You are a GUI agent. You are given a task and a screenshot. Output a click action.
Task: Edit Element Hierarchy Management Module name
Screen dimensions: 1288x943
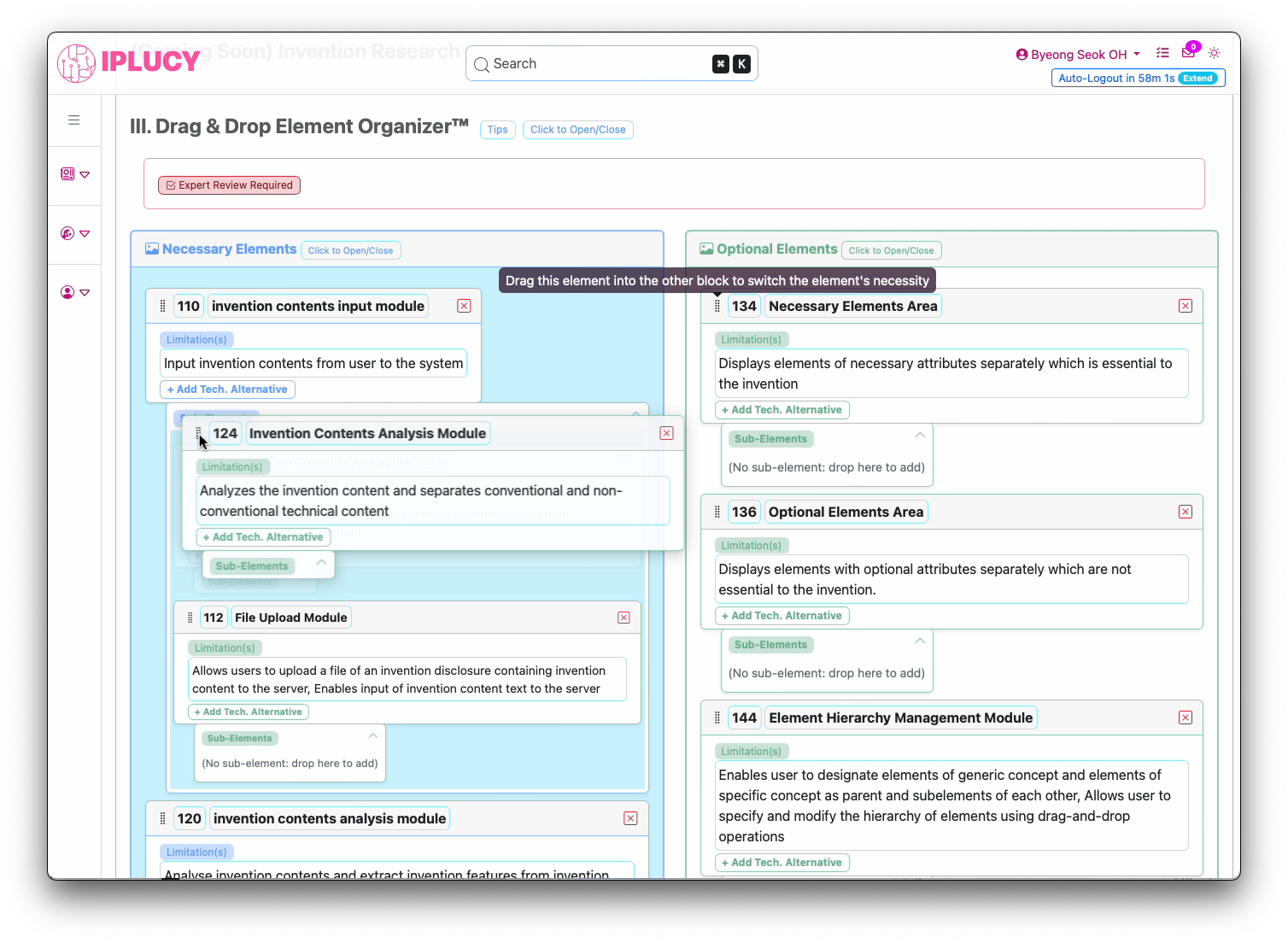pyautogui.click(x=900, y=717)
